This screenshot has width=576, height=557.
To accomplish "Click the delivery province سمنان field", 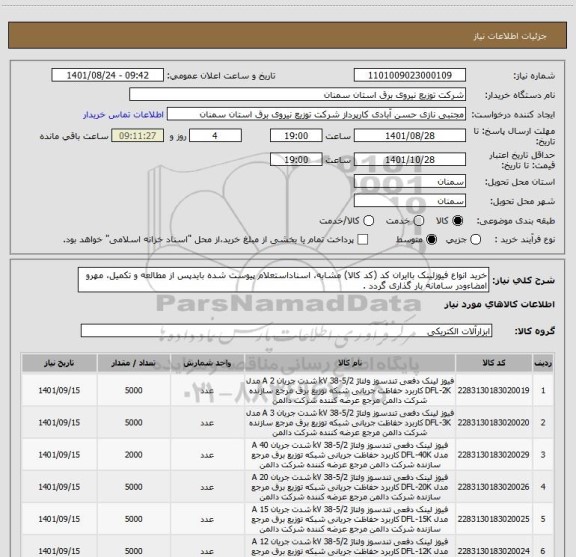I will (410, 182).
